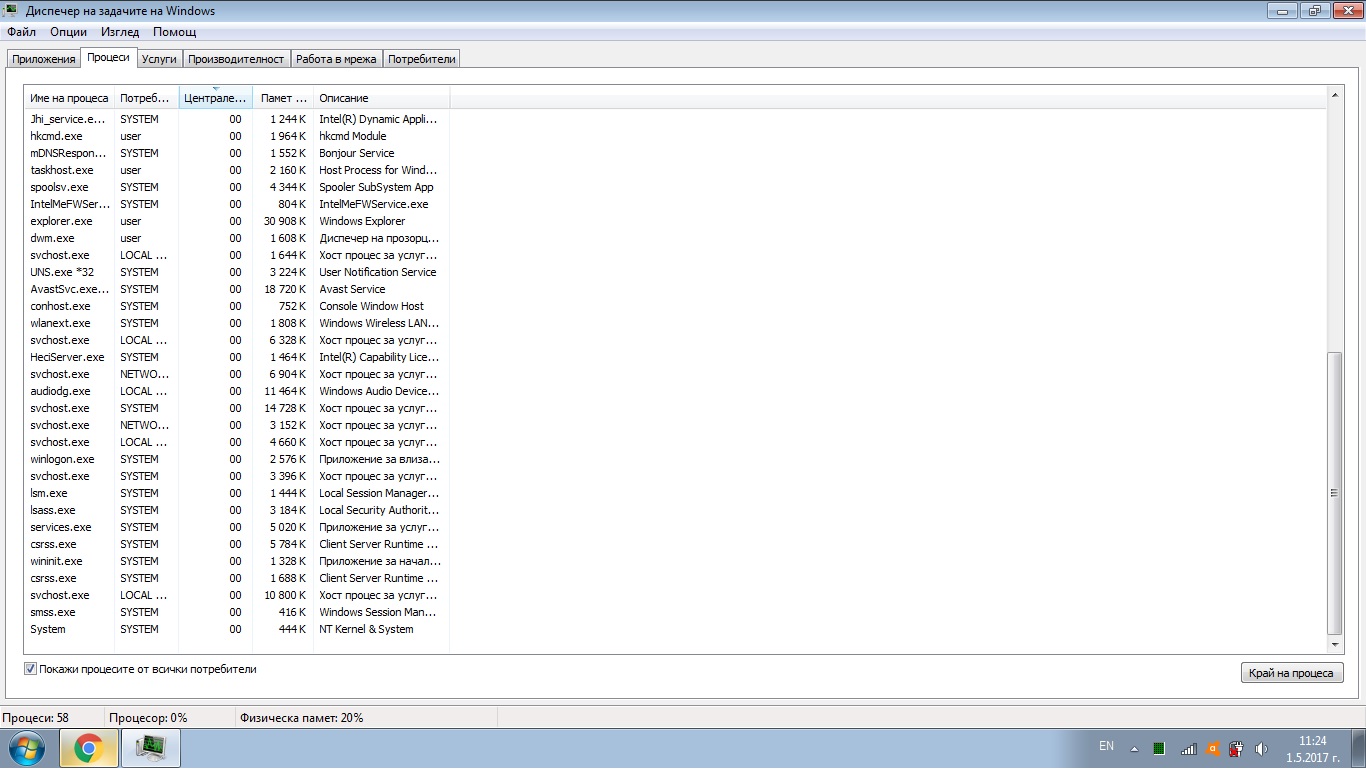Switch to the Производителност tab
This screenshot has width=1366, height=770.
coord(237,59)
